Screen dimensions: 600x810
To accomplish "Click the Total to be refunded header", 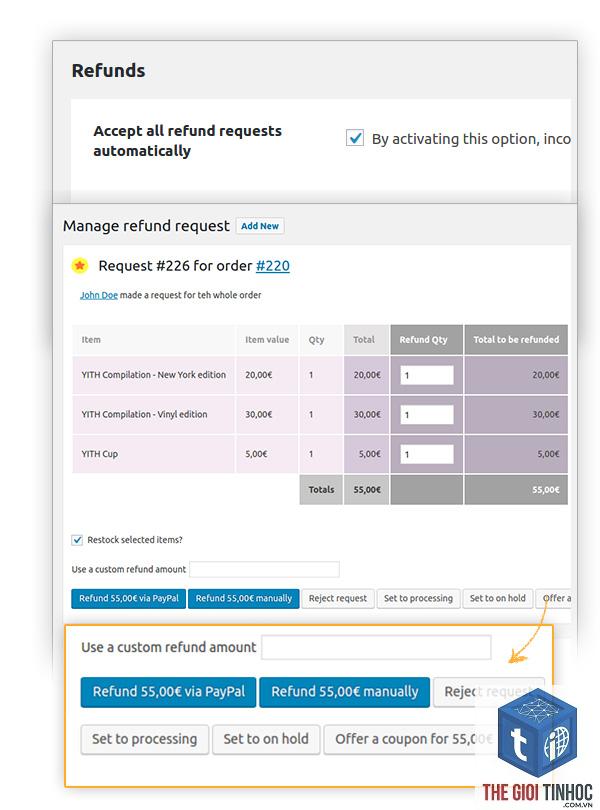I will (516, 339).
